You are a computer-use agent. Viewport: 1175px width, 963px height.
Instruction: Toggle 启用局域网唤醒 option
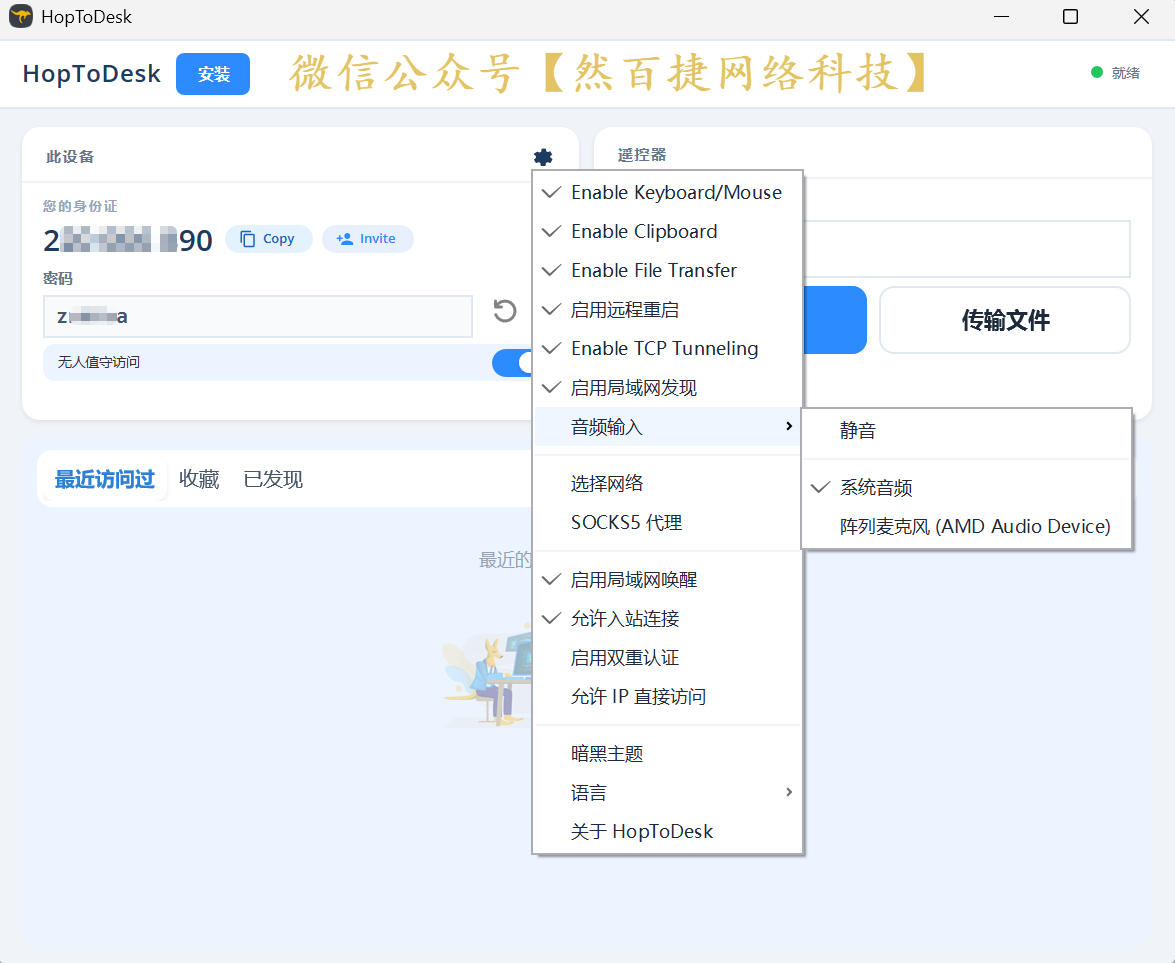pyautogui.click(x=668, y=579)
